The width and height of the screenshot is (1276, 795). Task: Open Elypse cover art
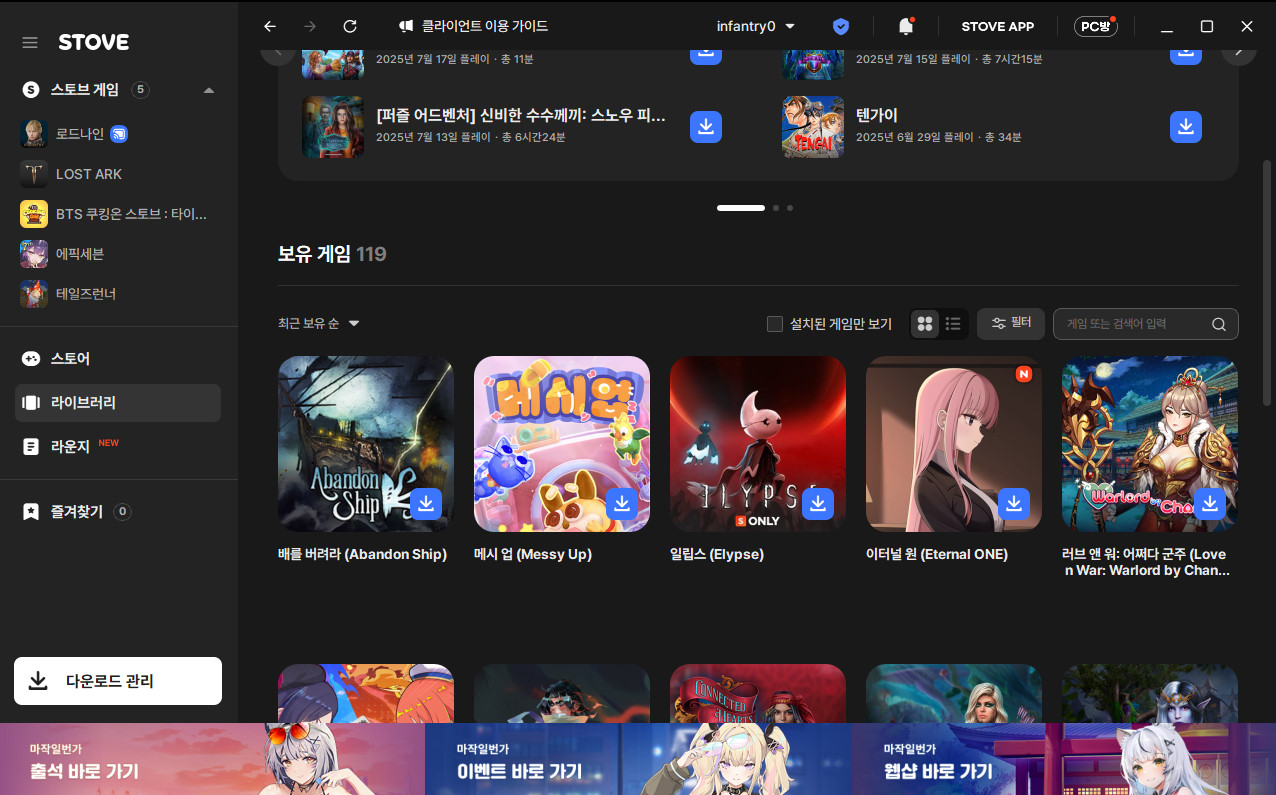coord(758,444)
